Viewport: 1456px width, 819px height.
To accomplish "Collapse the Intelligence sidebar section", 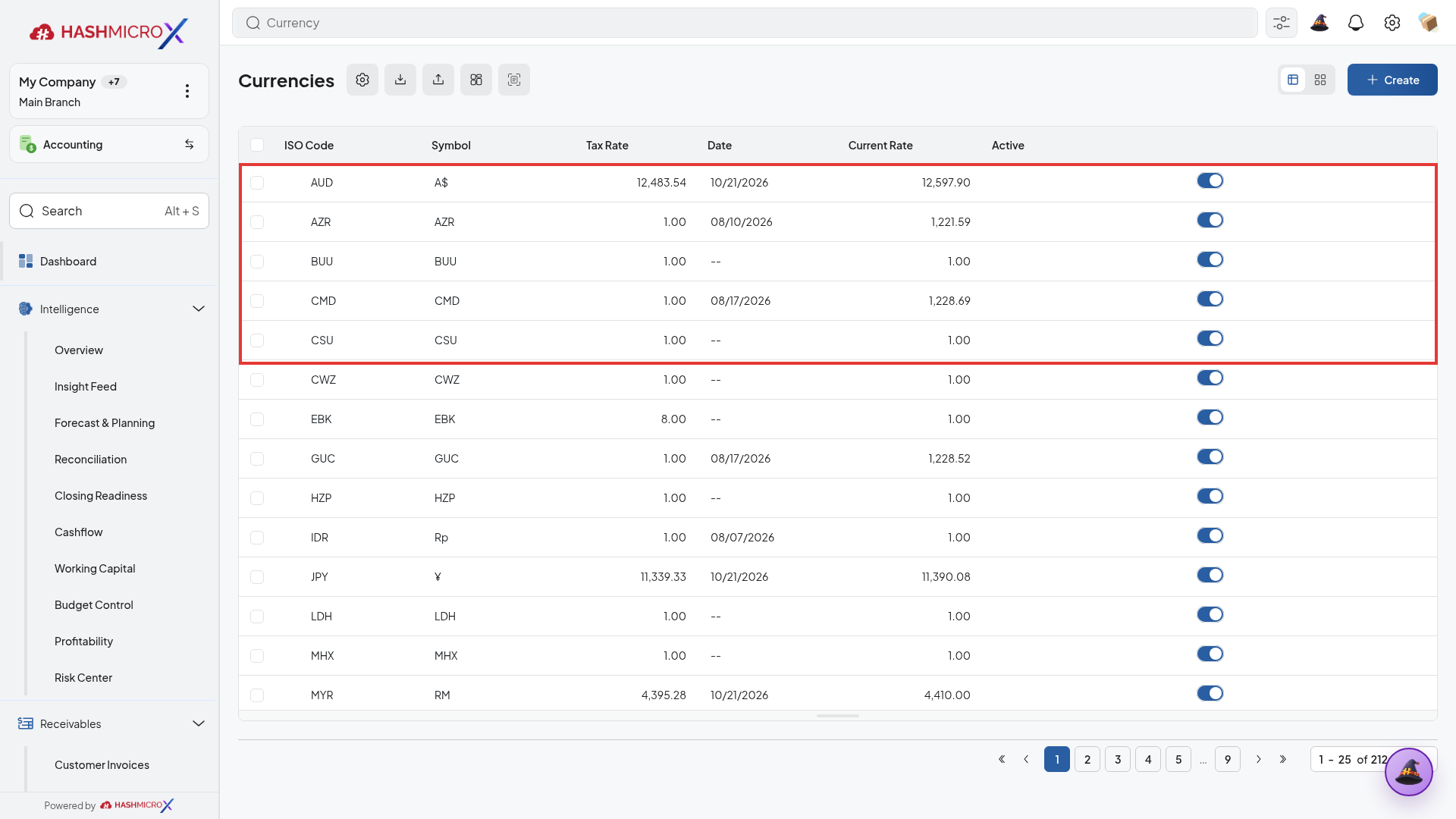I will pos(199,309).
